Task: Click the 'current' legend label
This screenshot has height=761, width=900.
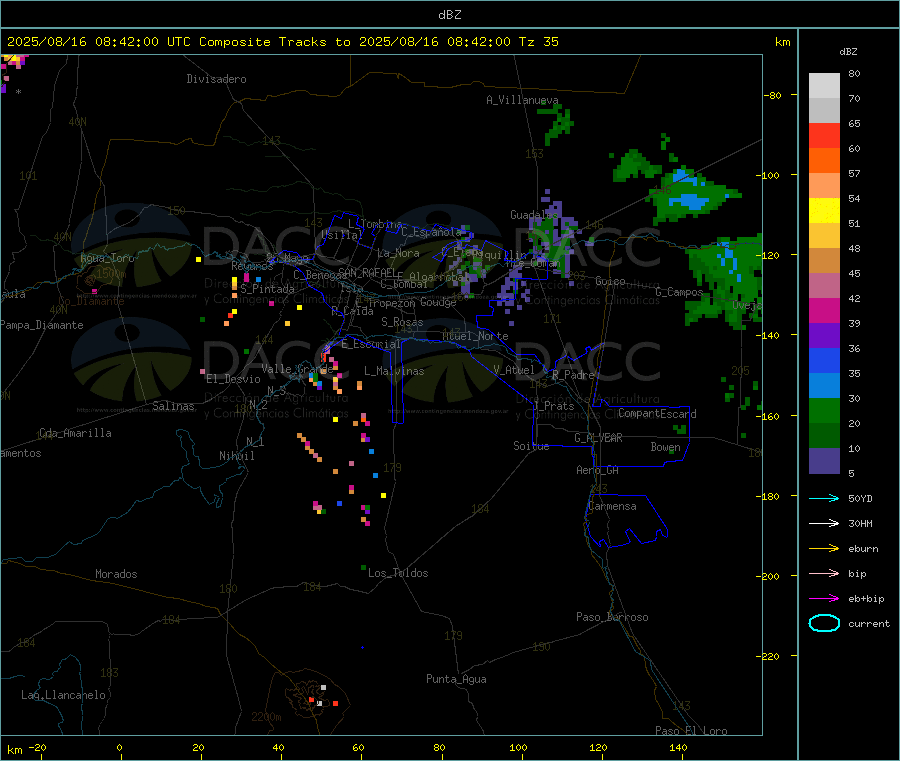Action: 869,624
